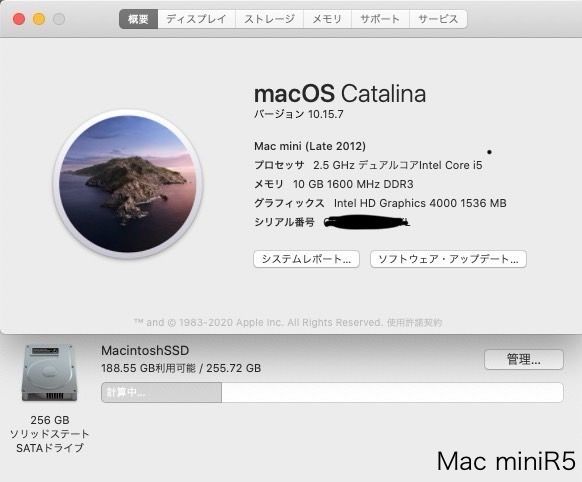This screenshot has height=482, width=582.
Task: Click the MacintoshSSD hard drive icon
Action: (49, 373)
